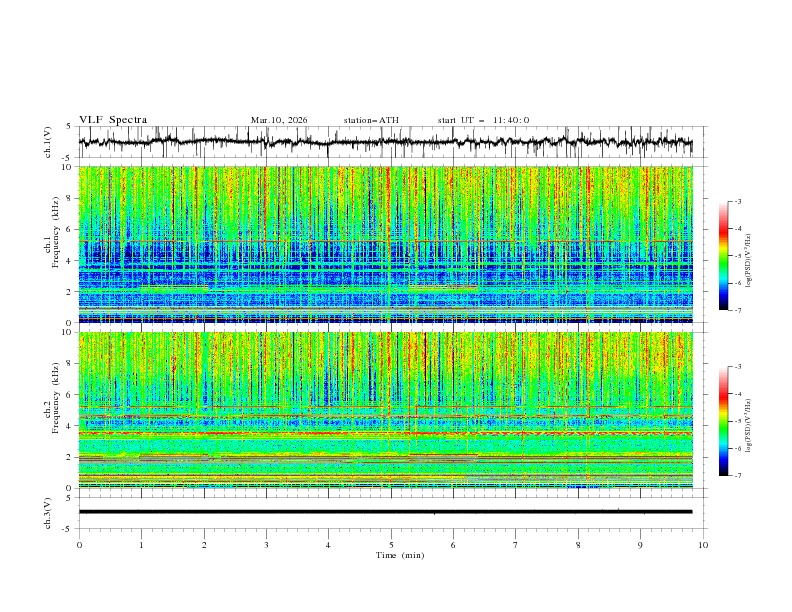Image resolution: width=792 pixels, height=612 pixels.
Task: Click the "VLF Spectra" title text
Action: pyautogui.click(x=113, y=120)
